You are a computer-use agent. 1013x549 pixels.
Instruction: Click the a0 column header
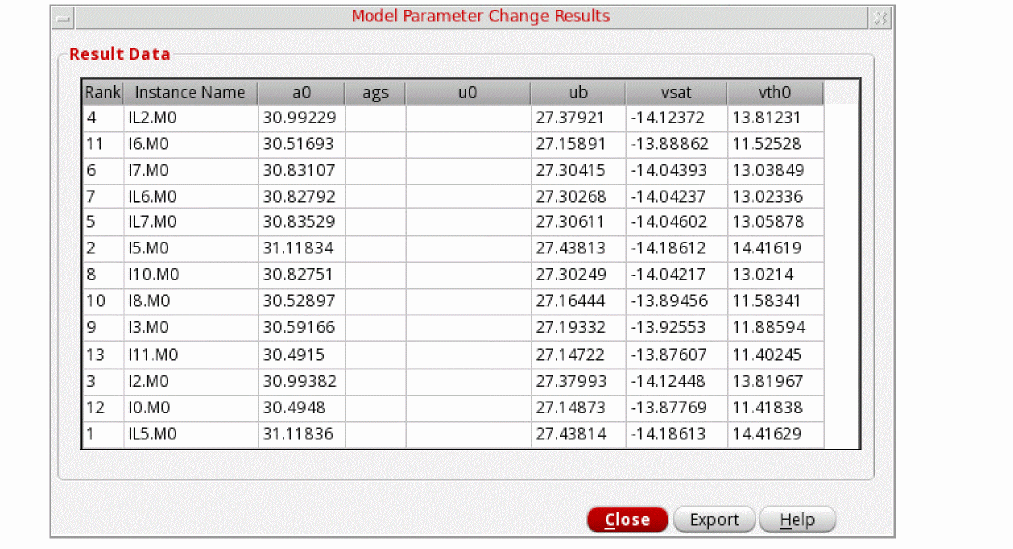click(x=302, y=92)
